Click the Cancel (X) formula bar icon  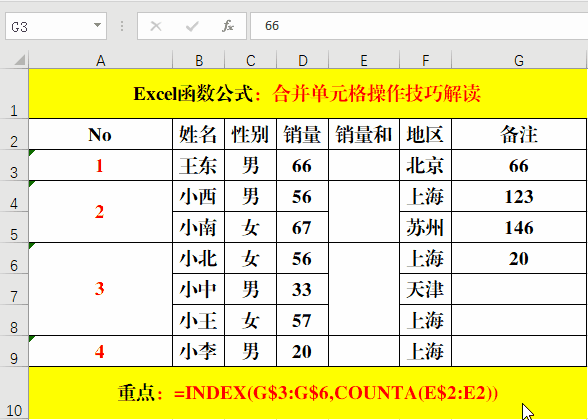(156, 26)
